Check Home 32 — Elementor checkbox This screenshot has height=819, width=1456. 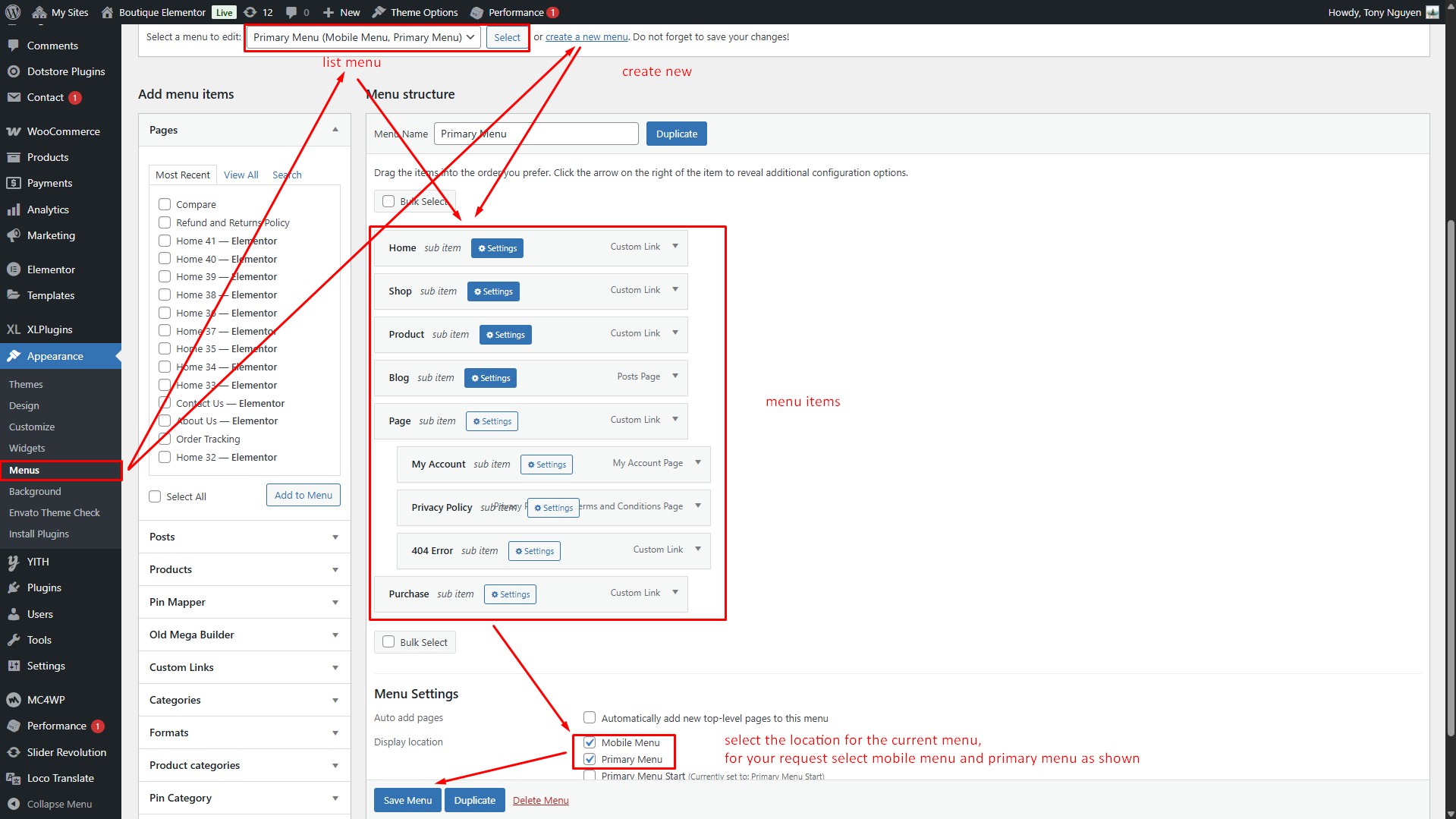165,457
